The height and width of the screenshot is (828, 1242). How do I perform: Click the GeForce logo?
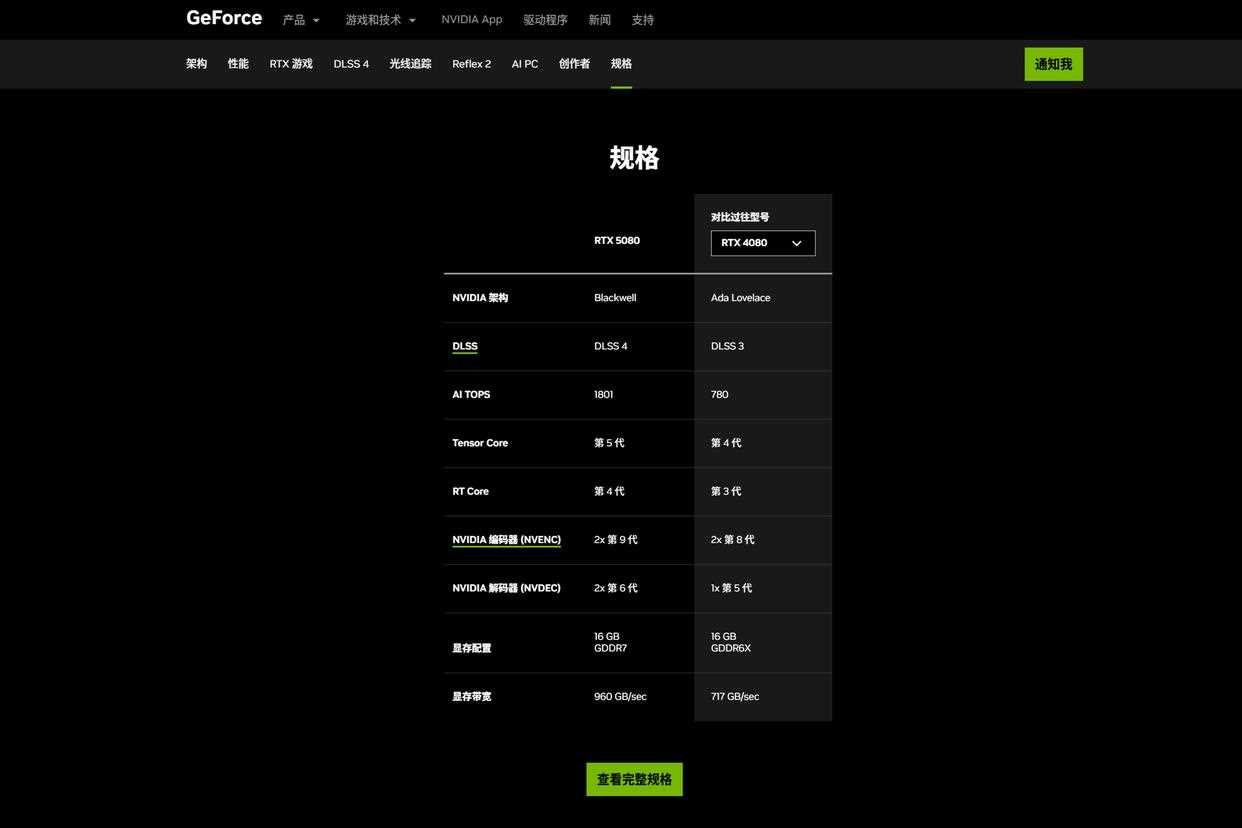(x=224, y=18)
